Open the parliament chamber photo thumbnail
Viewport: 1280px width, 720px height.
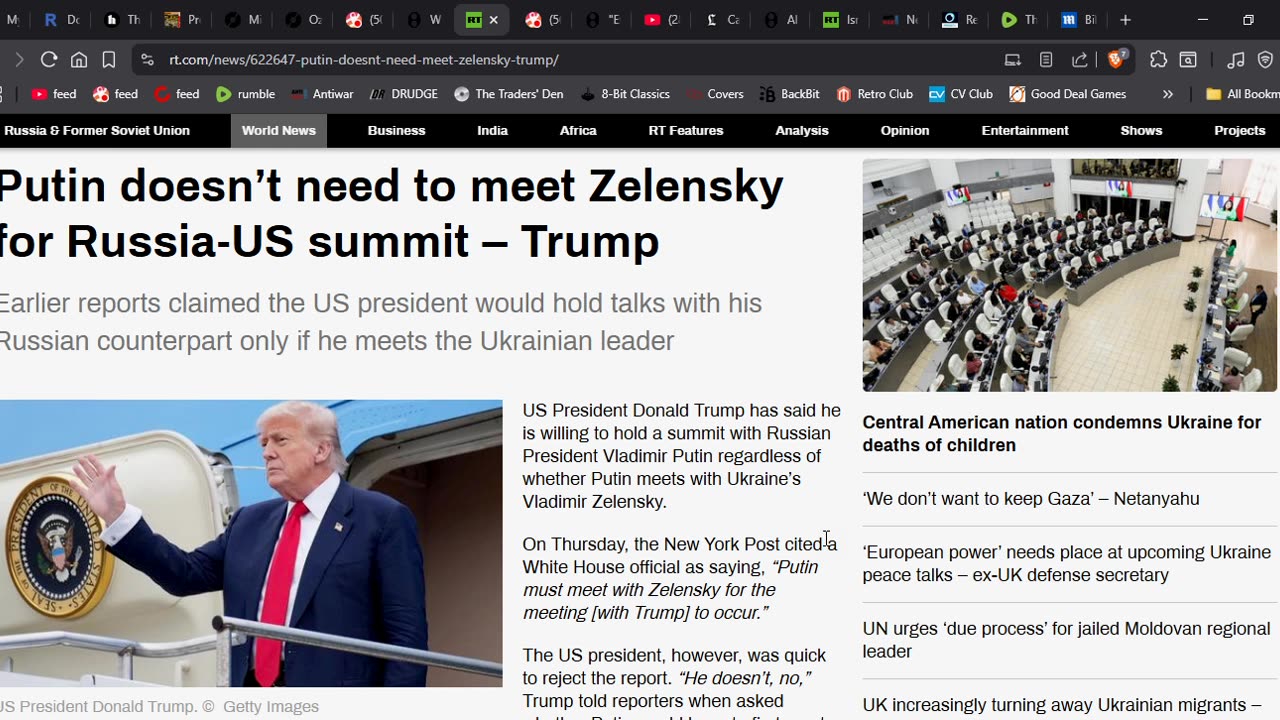pos(1070,275)
